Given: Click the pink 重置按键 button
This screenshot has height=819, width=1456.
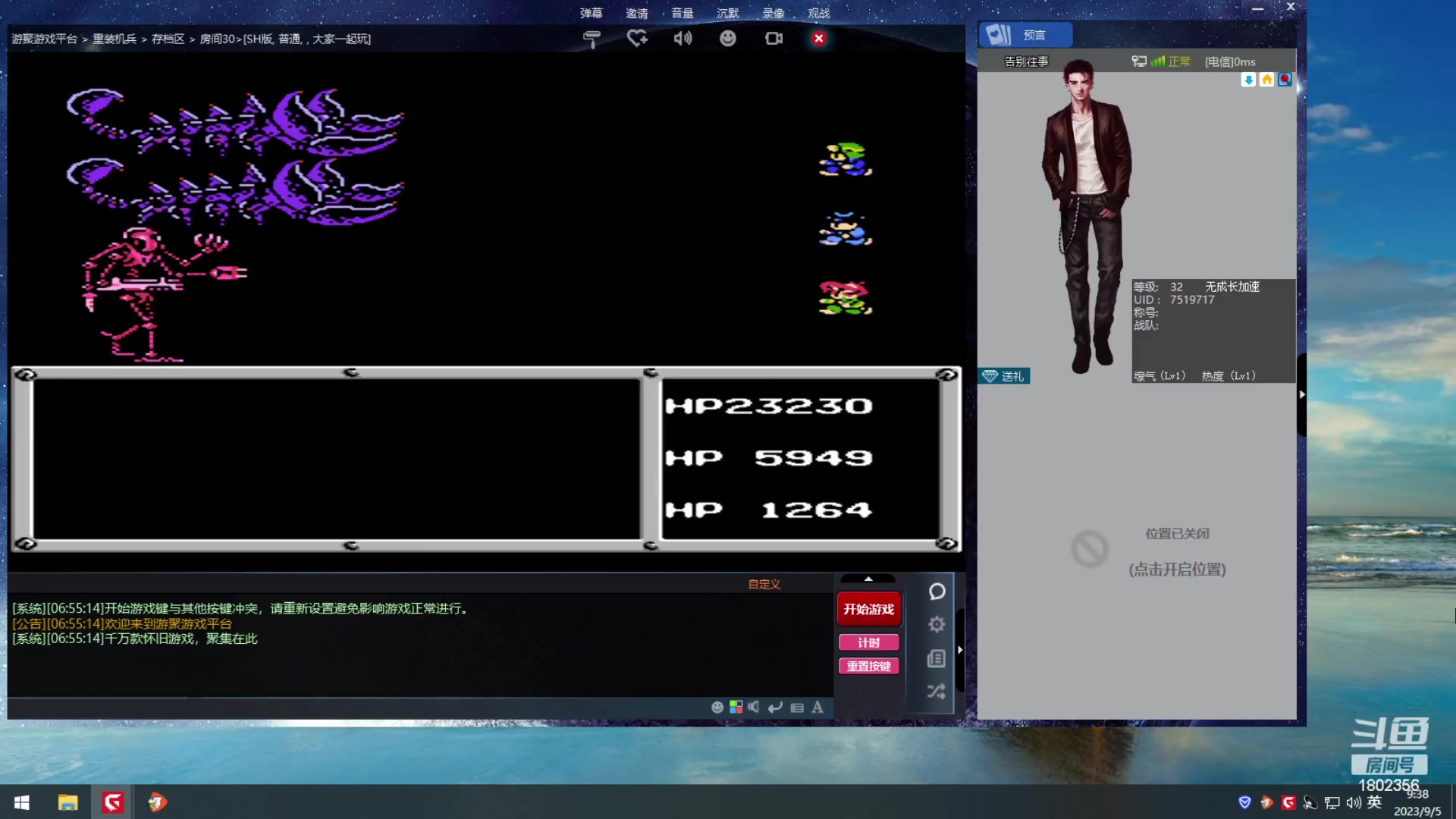Looking at the screenshot, I should tap(868, 666).
